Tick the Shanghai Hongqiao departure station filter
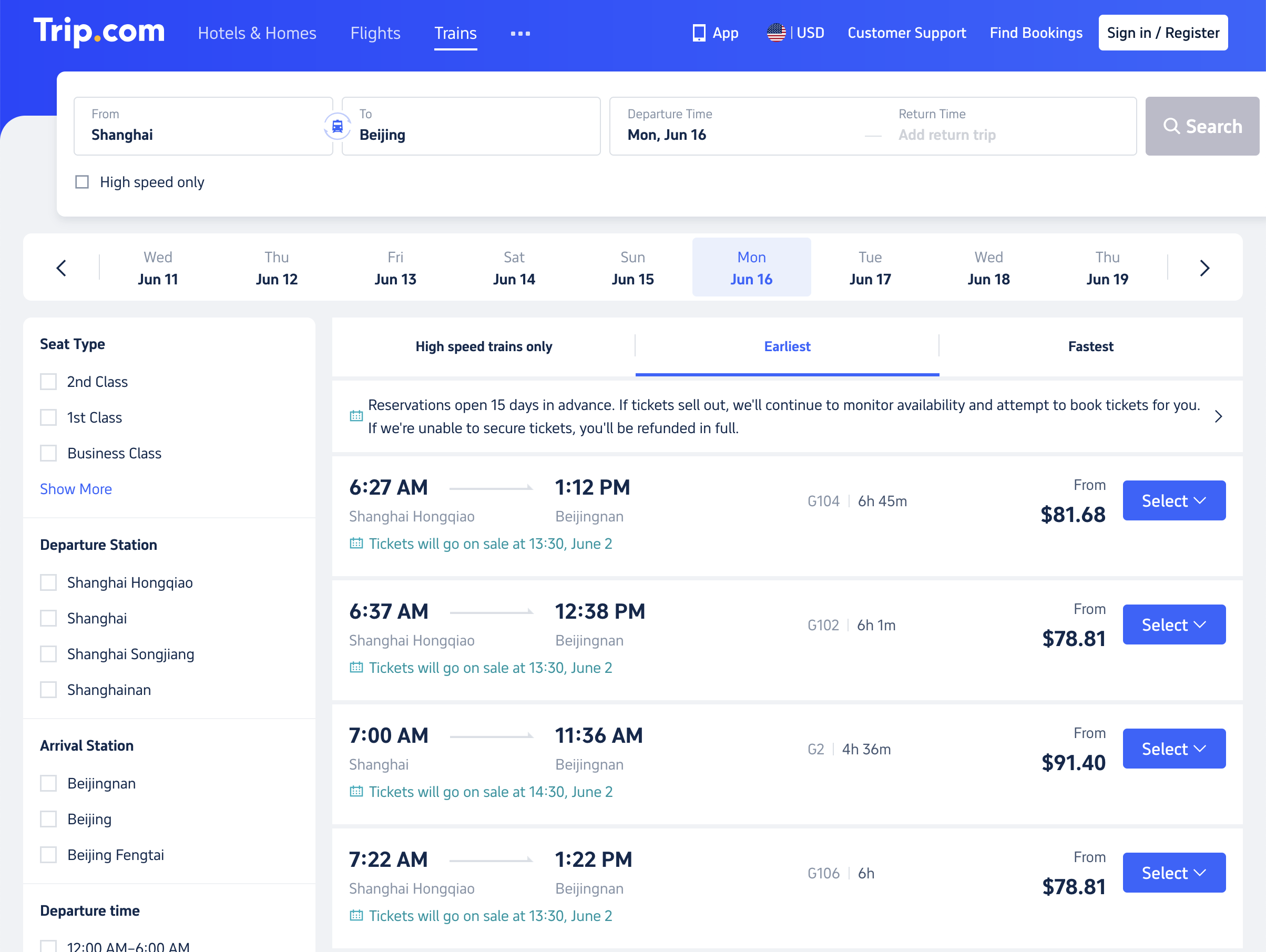This screenshot has height=952, width=1266. click(x=49, y=582)
